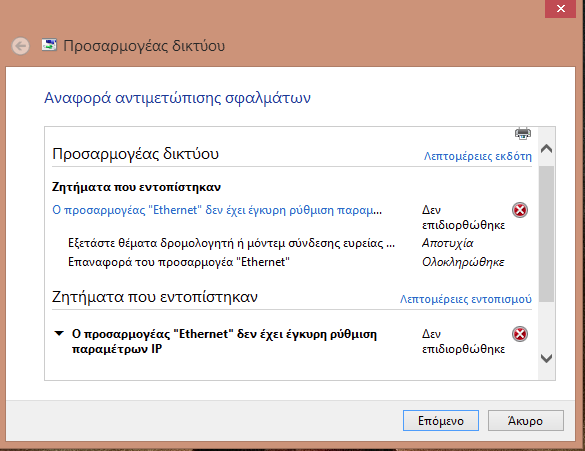Open Λεπτομέρειες εντοπισμού link
585x451 pixels.
pos(466,299)
